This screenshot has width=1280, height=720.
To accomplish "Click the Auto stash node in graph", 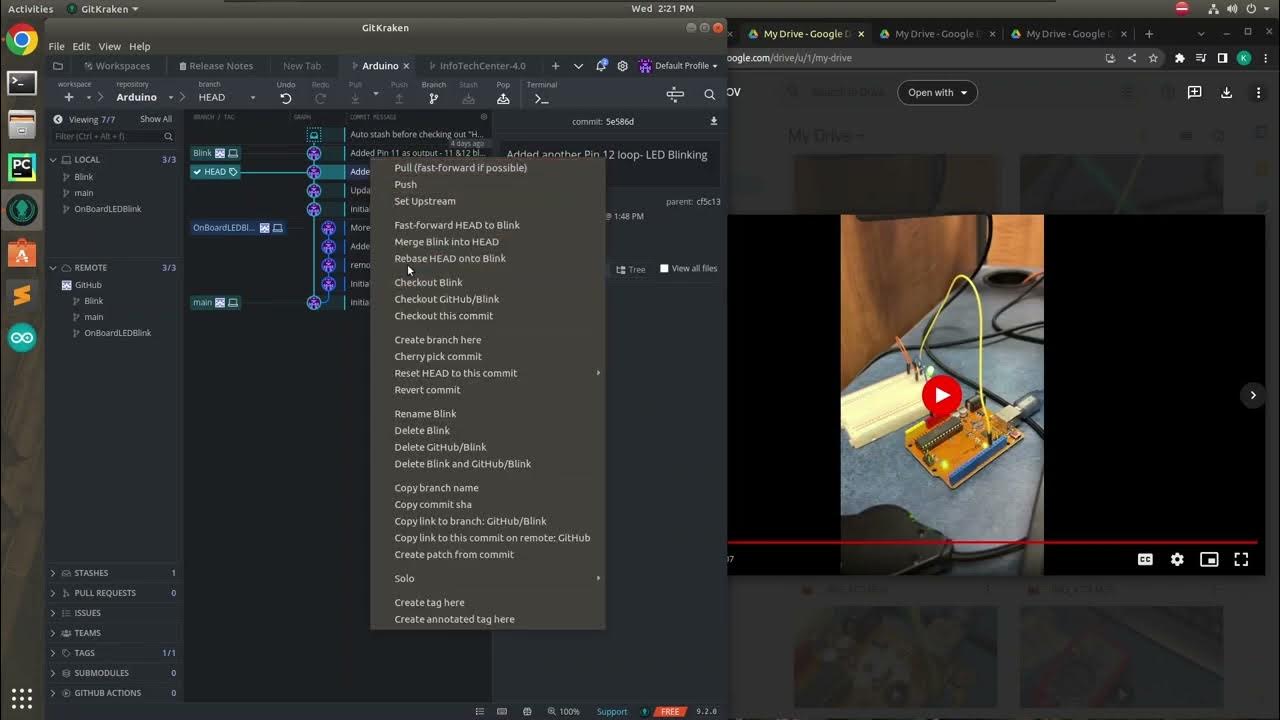I will [x=314, y=134].
